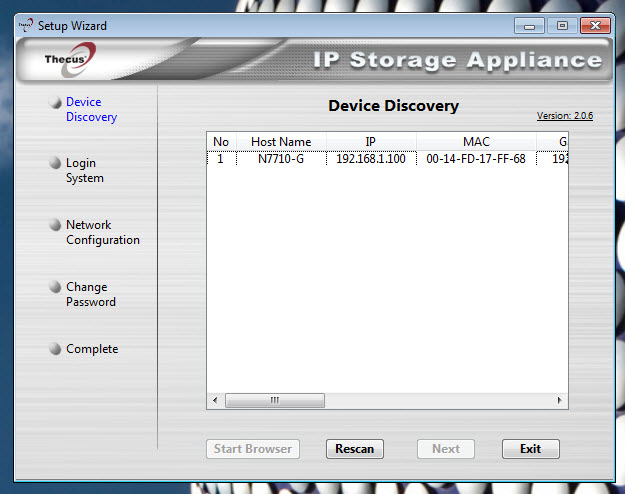Screen dimensions: 625x494
Task: Open the Version: 2.0.6 link
Action: pos(565,116)
